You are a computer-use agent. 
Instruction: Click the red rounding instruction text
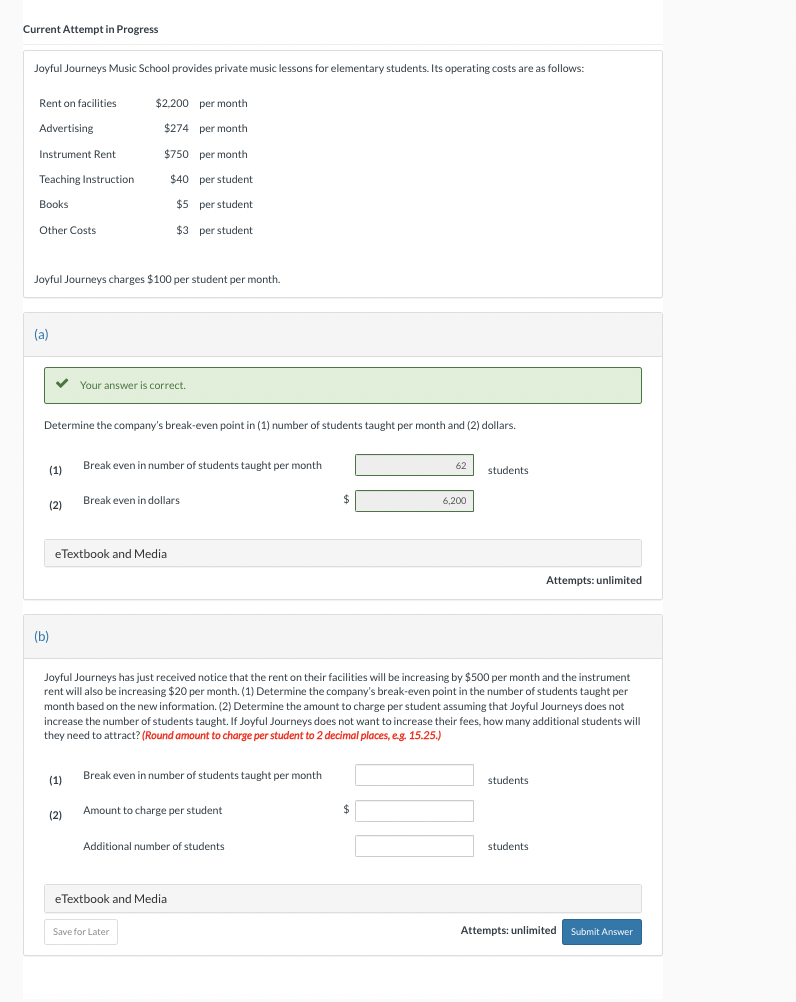(x=291, y=736)
